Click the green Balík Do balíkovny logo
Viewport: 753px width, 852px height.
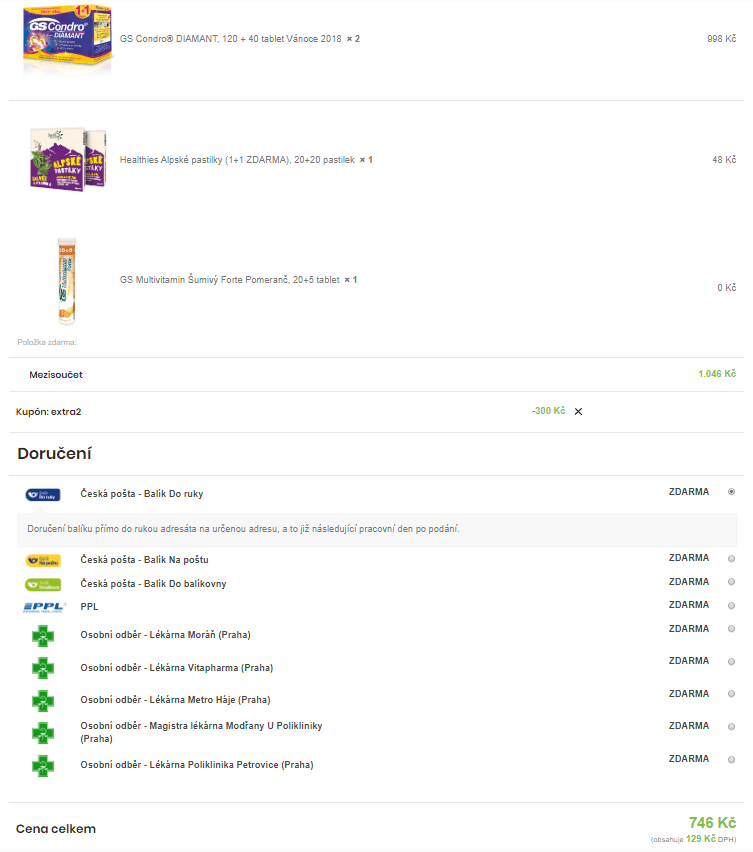click(x=43, y=585)
